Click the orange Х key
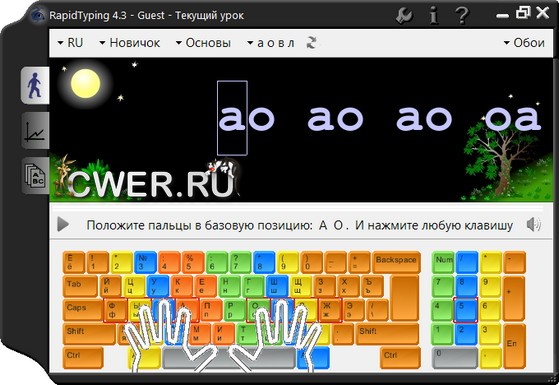Viewport: 559px width, 385px height. pyautogui.click(x=349, y=286)
